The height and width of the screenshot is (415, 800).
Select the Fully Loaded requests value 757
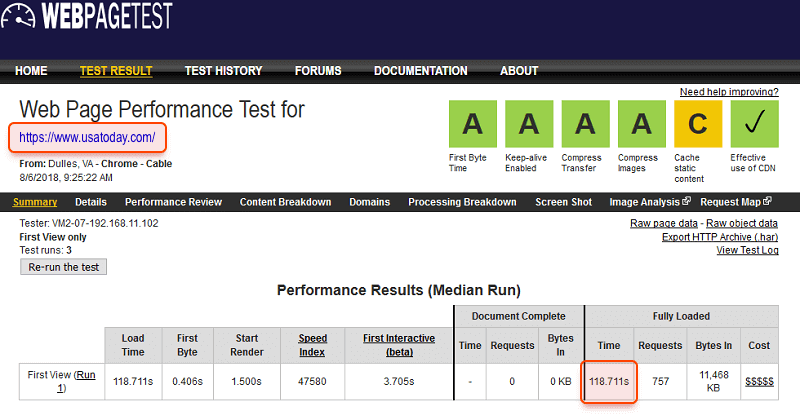(661, 381)
